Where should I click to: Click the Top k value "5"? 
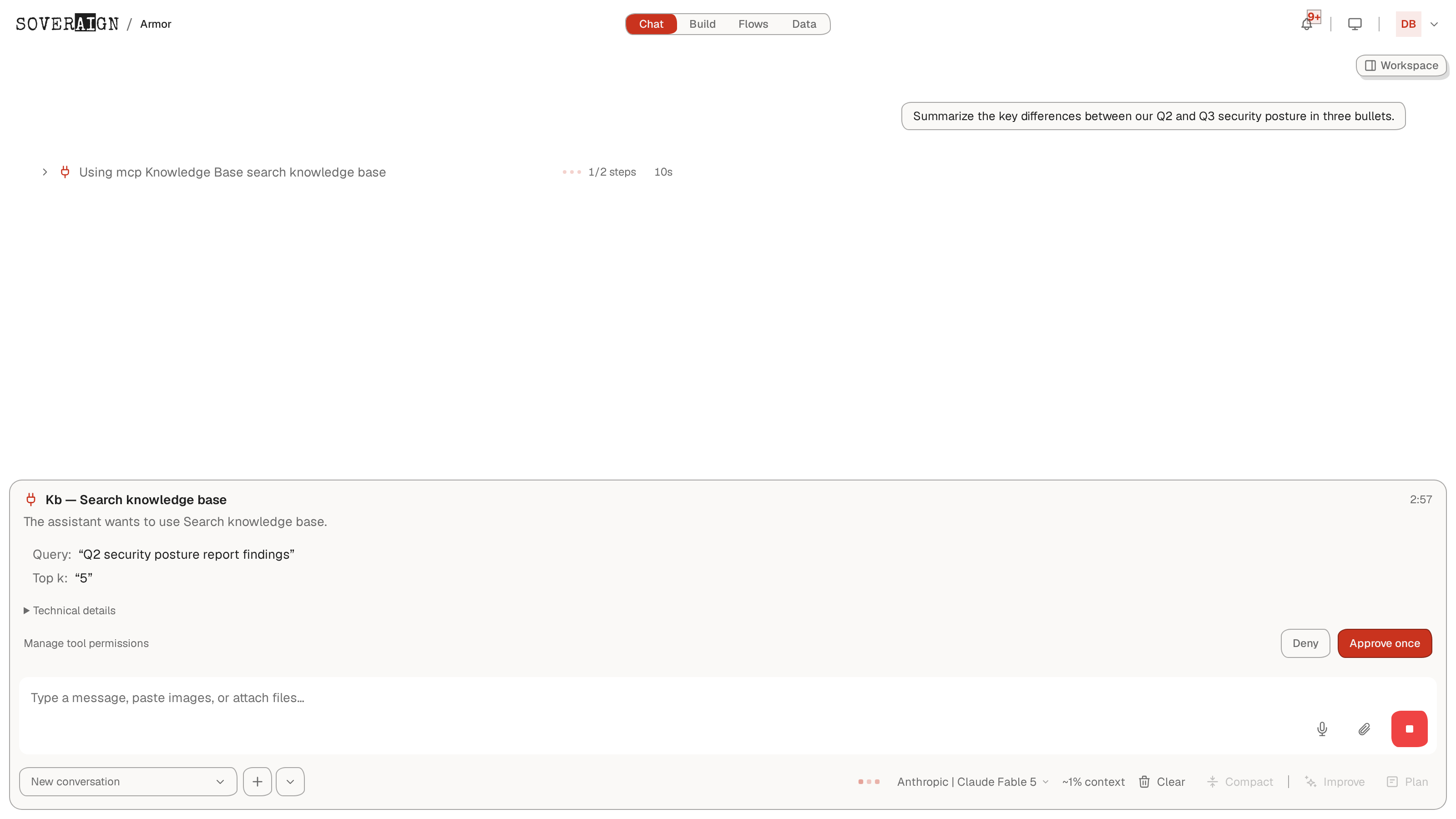click(x=83, y=578)
